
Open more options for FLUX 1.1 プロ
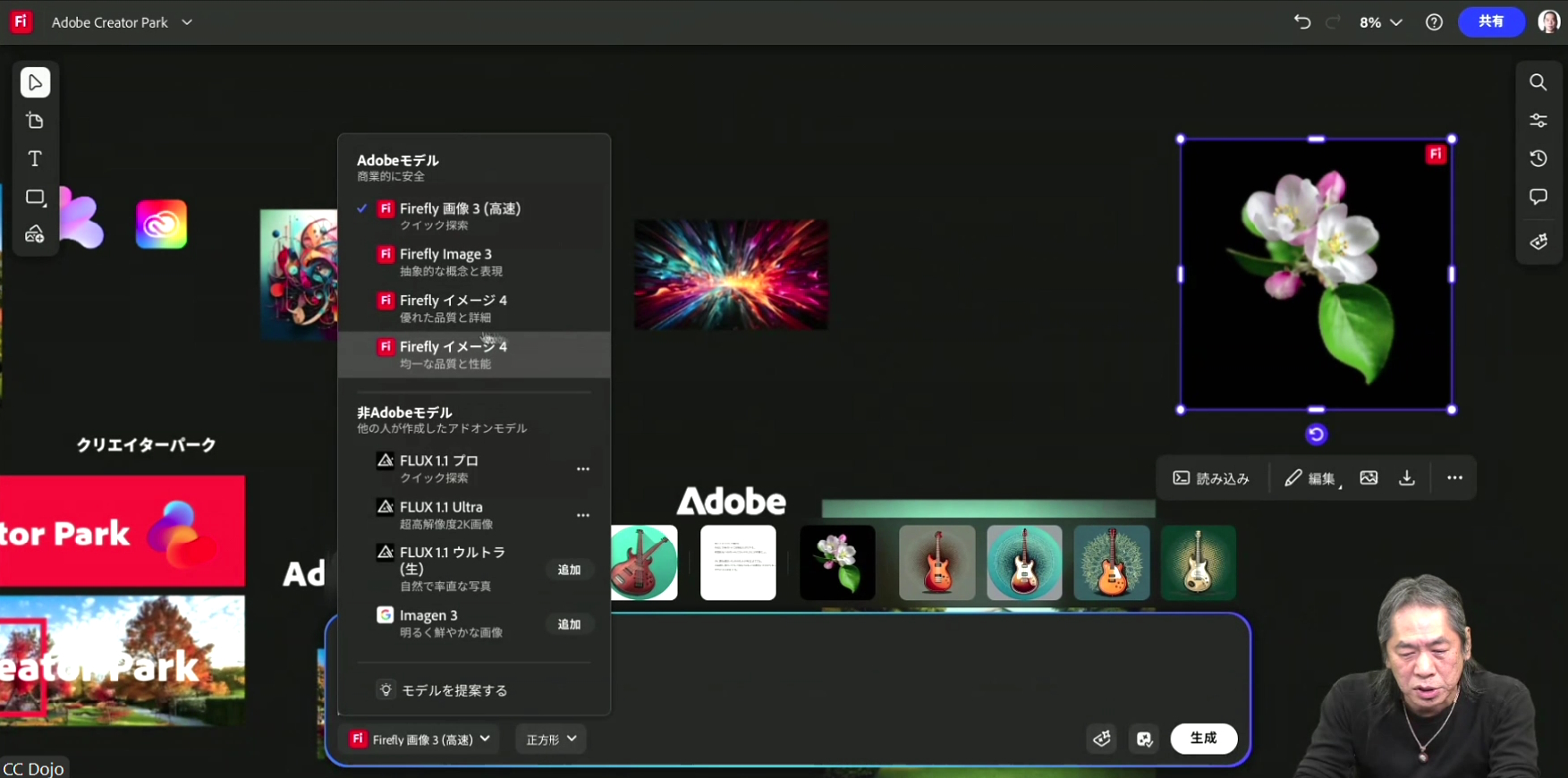point(583,469)
